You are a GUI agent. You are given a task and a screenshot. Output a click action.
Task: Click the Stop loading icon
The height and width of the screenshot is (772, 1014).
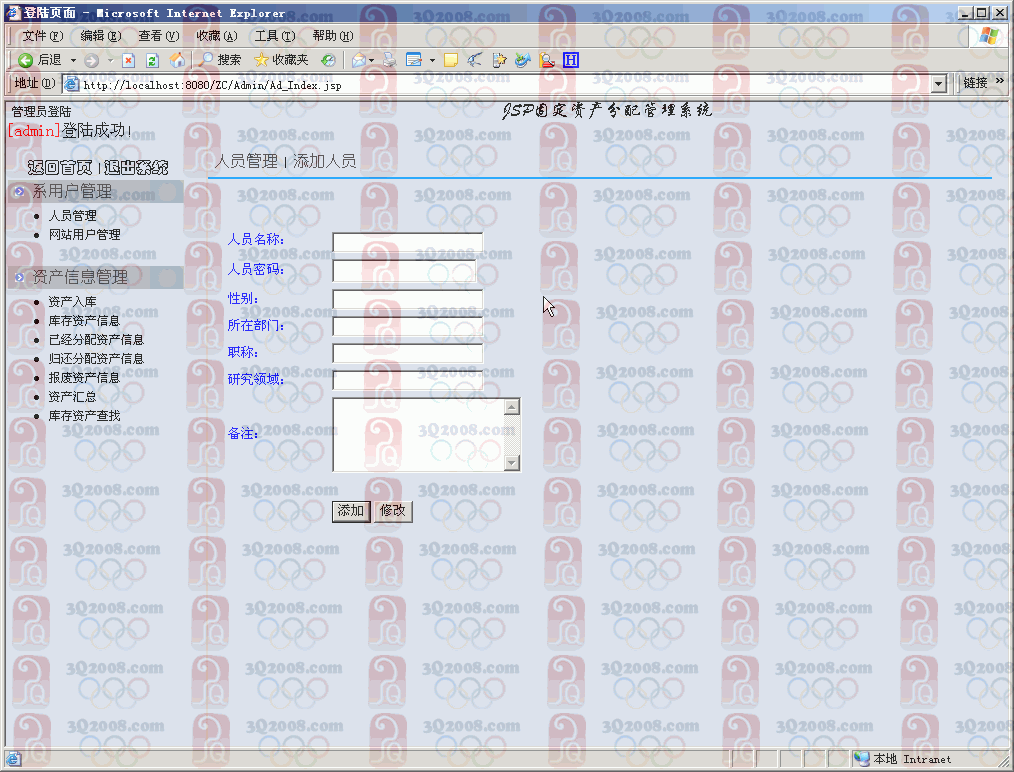point(129,60)
